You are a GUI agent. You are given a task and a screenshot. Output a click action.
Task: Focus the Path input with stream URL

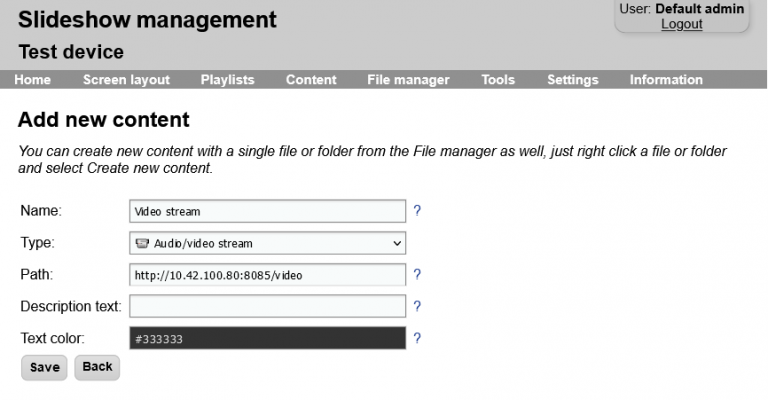(267, 275)
